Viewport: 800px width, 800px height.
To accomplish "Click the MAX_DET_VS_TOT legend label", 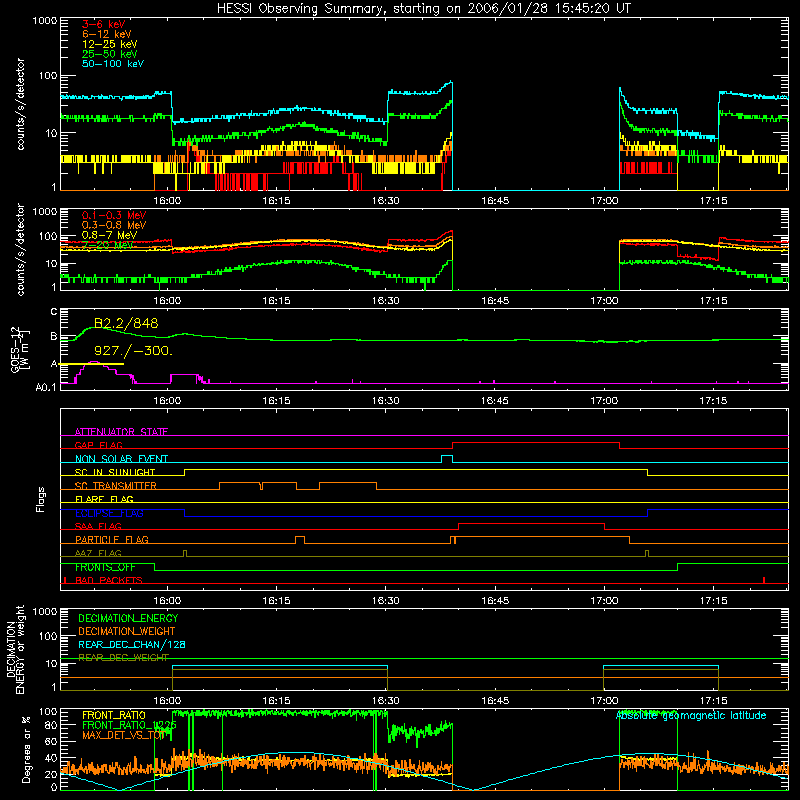I will click(x=124, y=735).
